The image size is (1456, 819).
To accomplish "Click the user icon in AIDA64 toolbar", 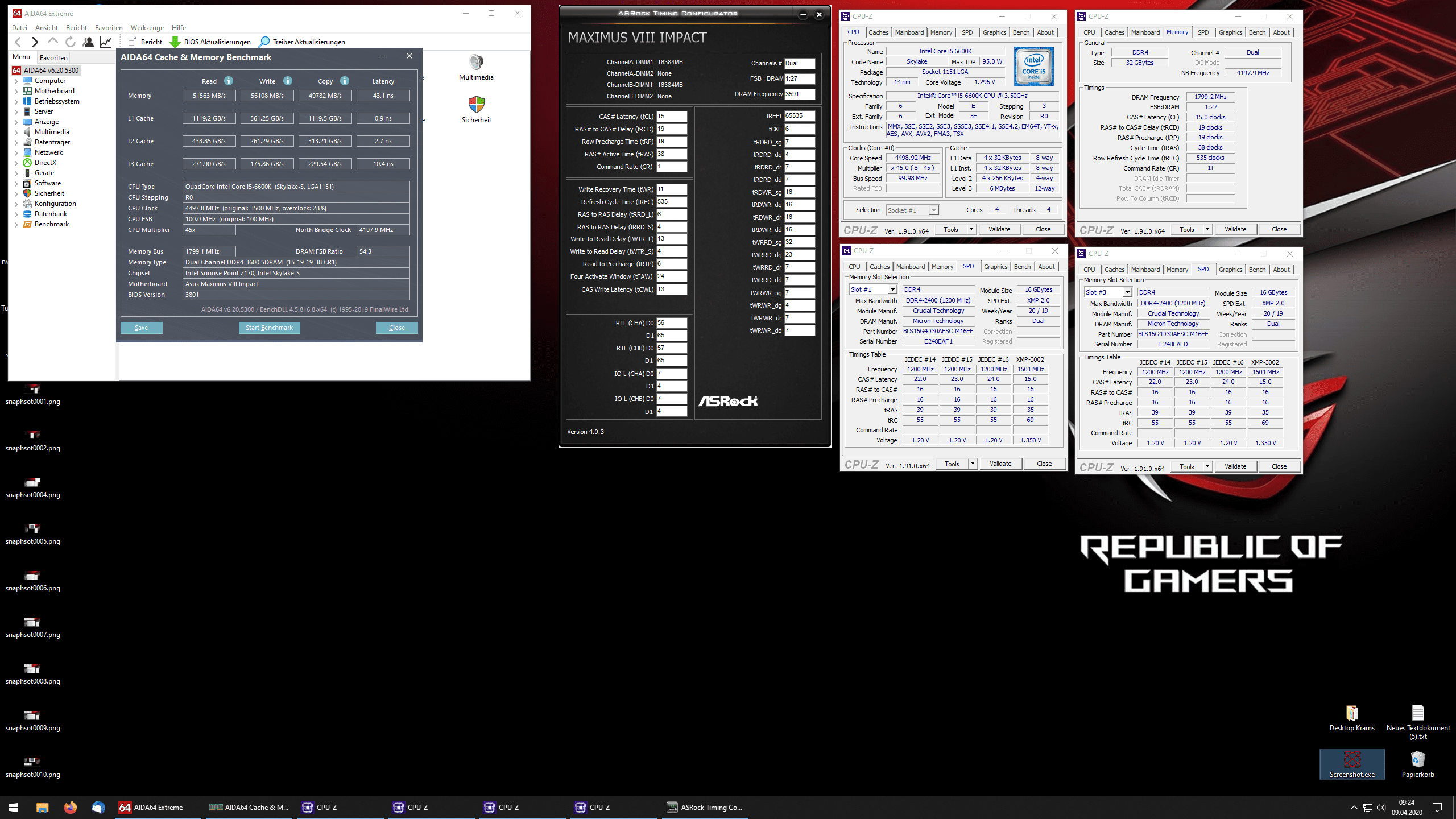I will (x=88, y=42).
